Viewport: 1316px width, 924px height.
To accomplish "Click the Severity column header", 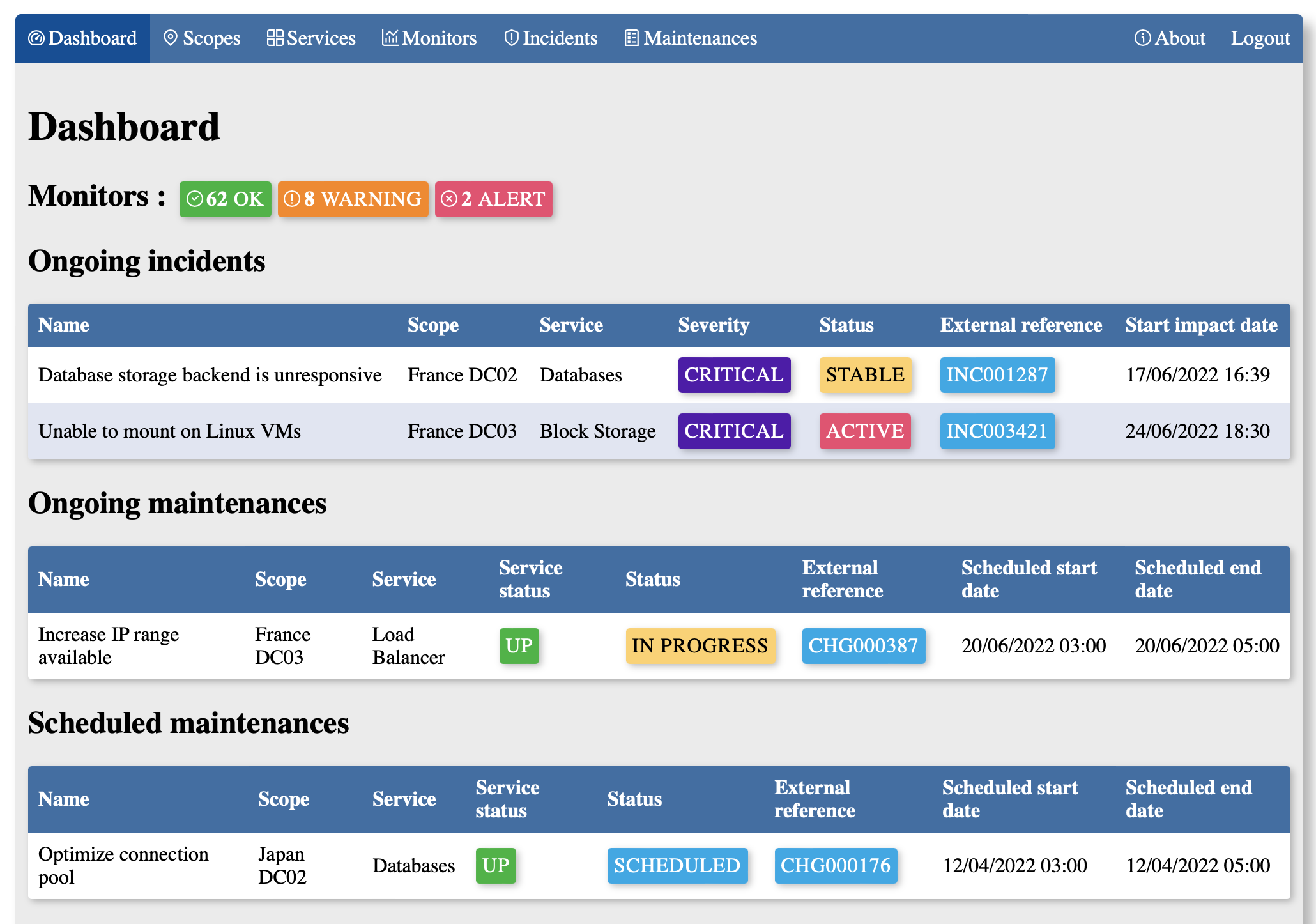I will pos(714,325).
